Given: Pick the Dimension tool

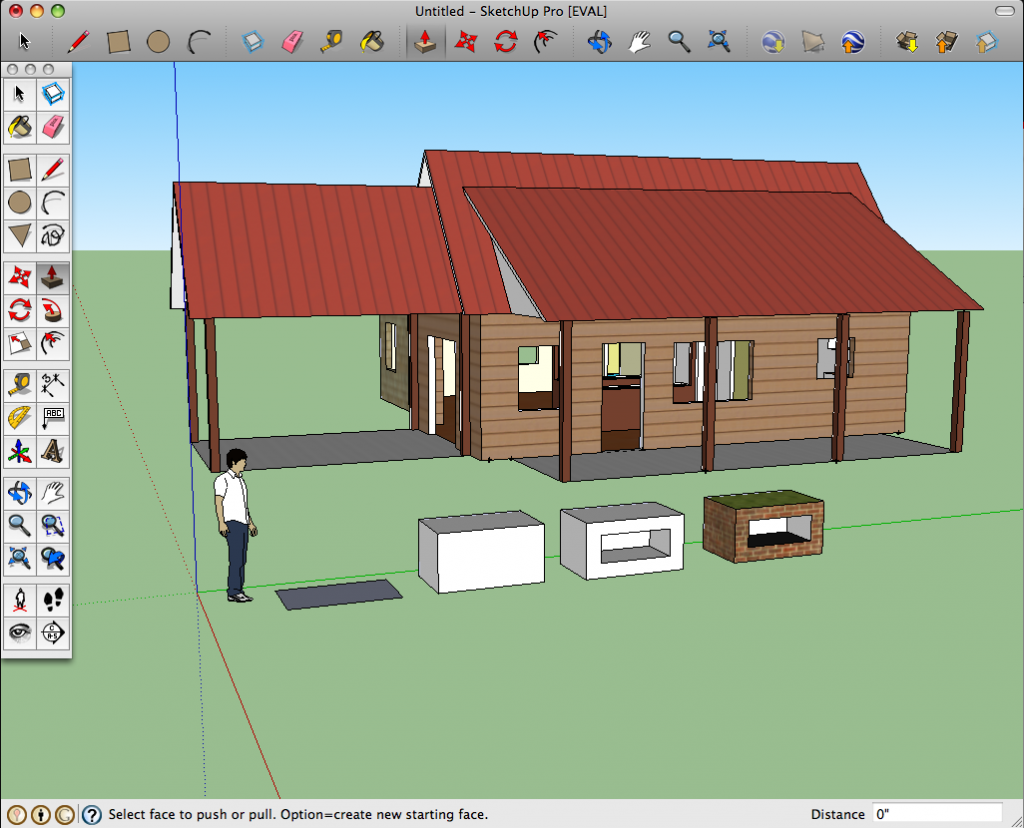Looking at the screenshot, I should (53, 383).
